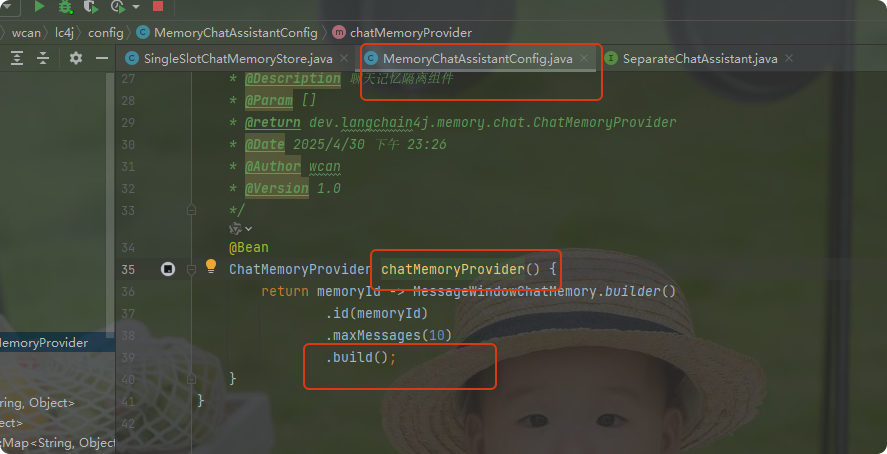Image resolution: width=887 pixels, height=454 pixels.
Task: Click the @Param Javadoc tag
Action: pos(269,101)
